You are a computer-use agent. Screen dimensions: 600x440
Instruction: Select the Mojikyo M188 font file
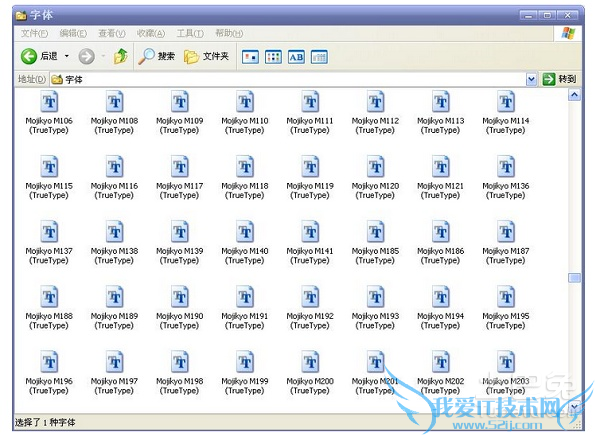pyautogui.click(x=49, y=308)
